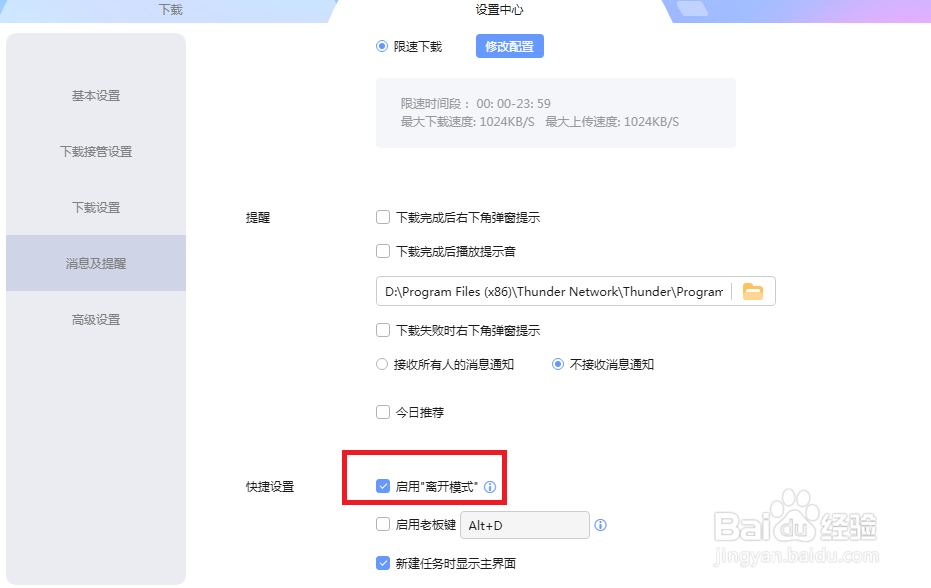Click the 最大下载速度: 1024KB/S text
The width and height of the screenshot is (931, 588).
467,122
